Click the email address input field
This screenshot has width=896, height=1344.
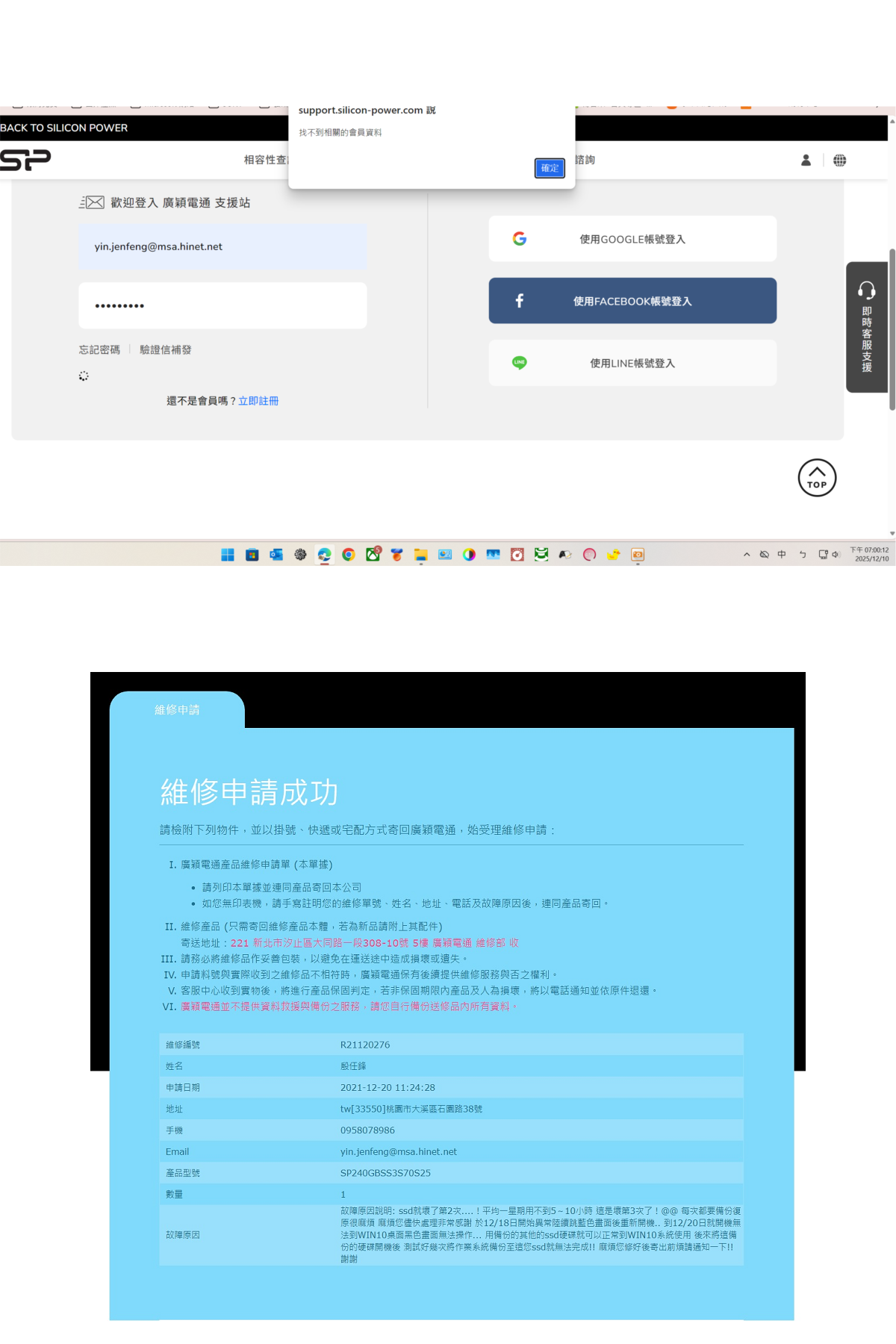223,246
